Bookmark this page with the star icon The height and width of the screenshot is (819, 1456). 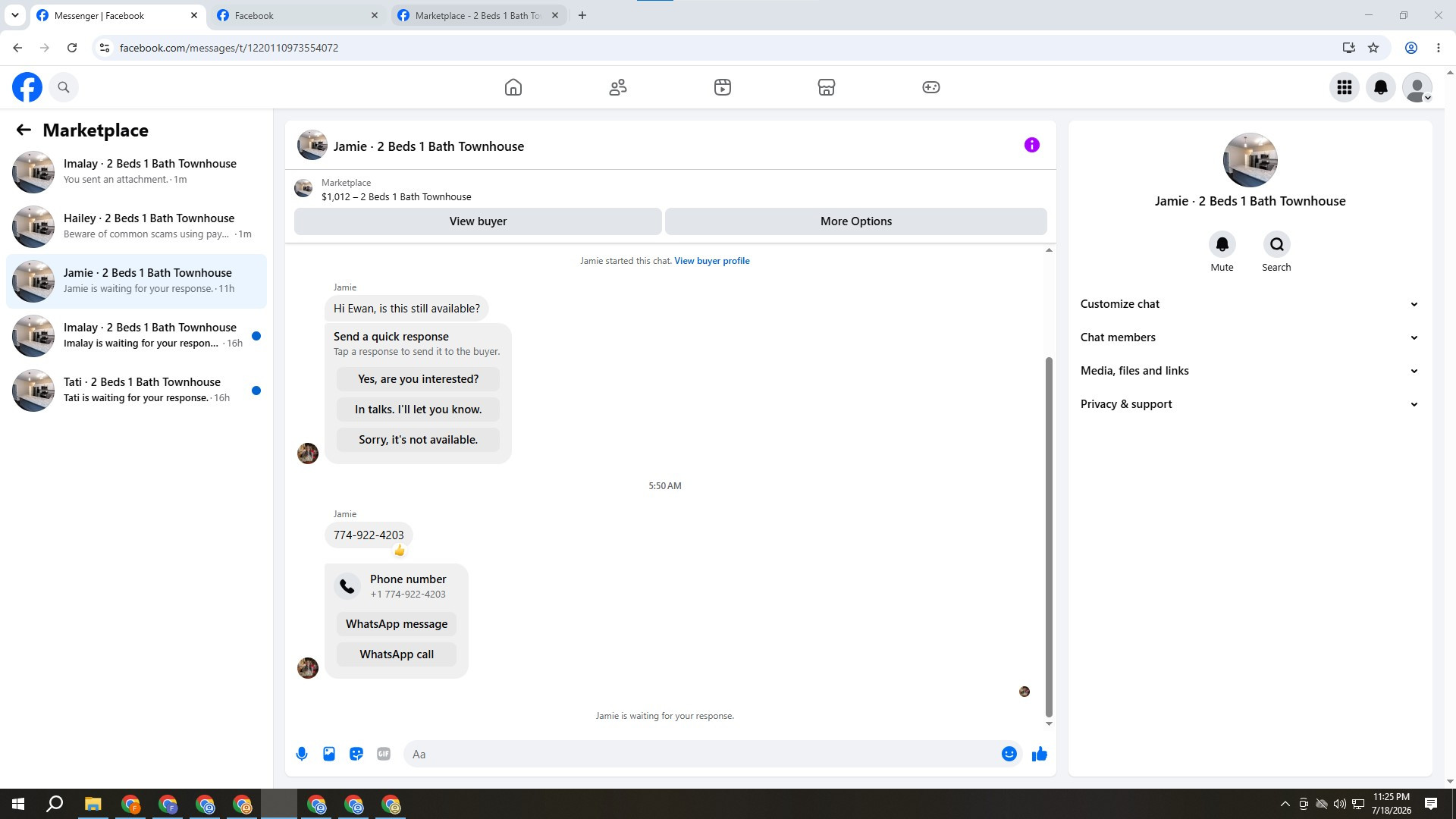(x=1373, y=48)
